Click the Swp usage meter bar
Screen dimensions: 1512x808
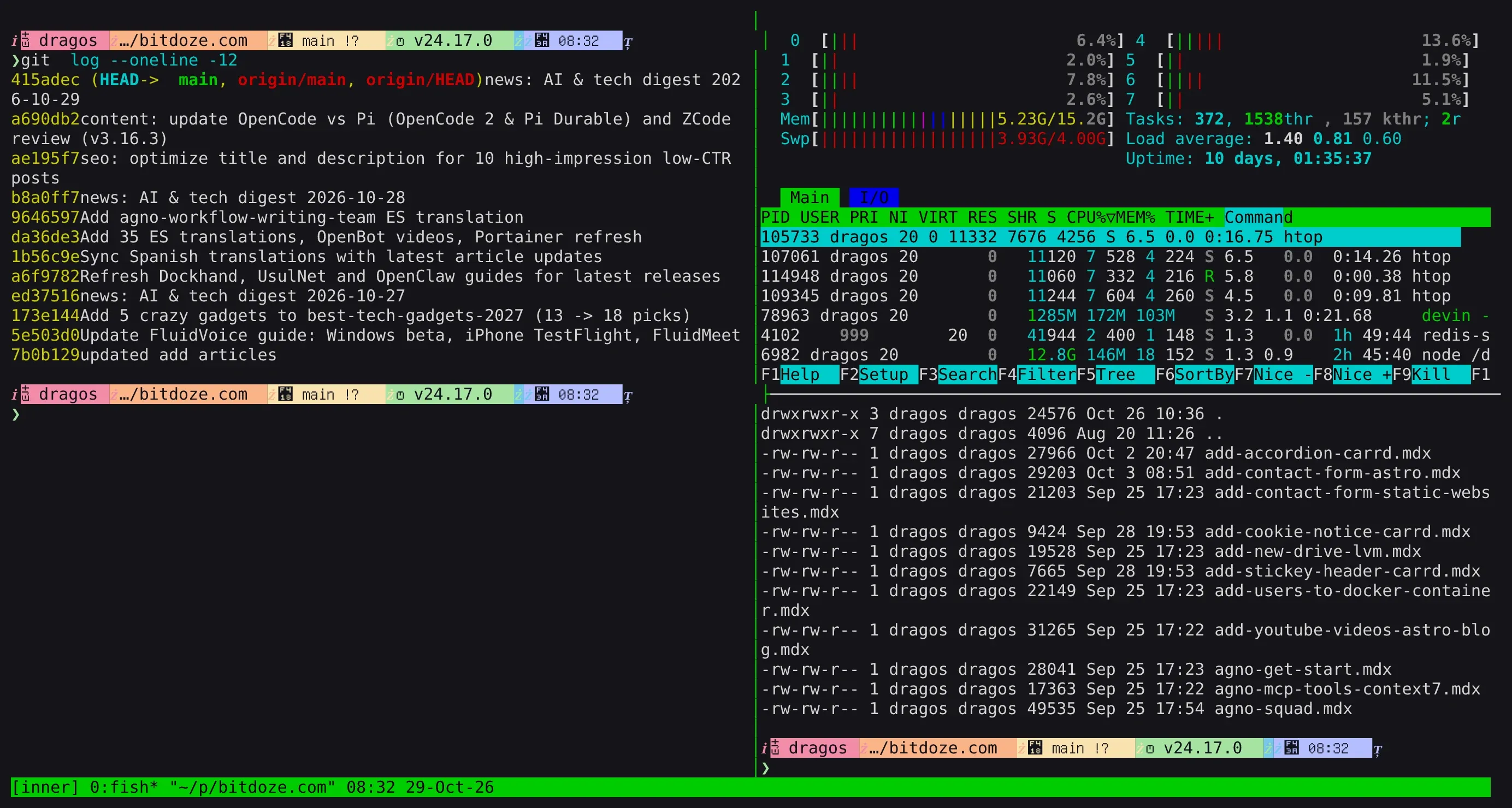(947, 139)
